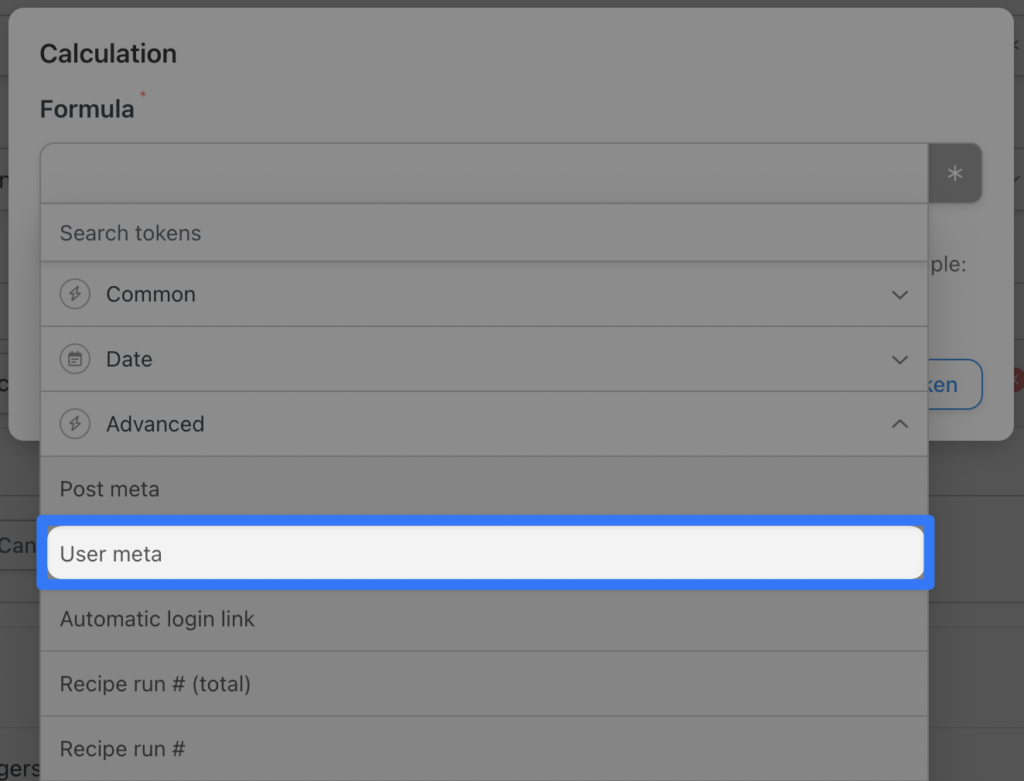Click the calendar icon beside Date
Viewport: 1024px width, 781px height.
75,359
